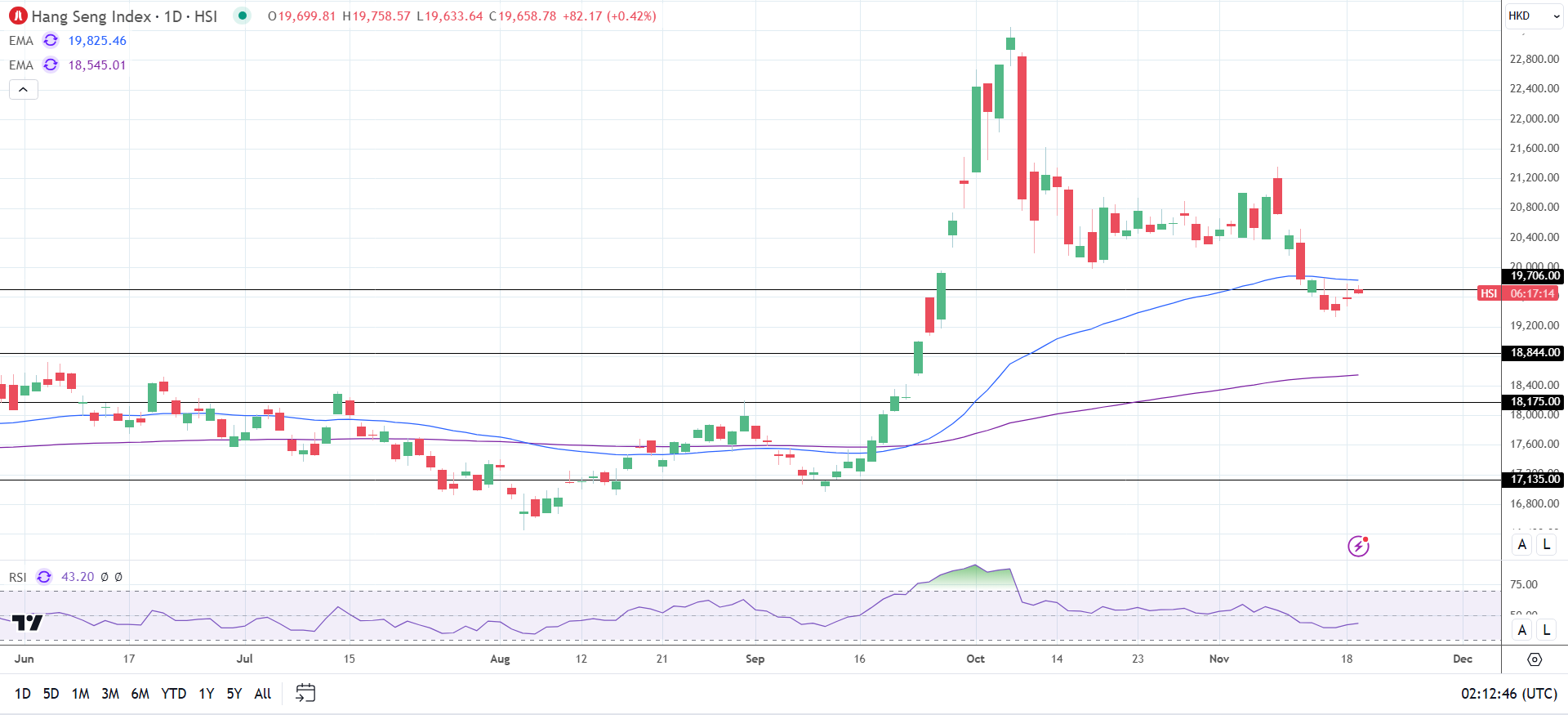The width and height of the screenshot is (1568, 715).
Task: Select the 6M time range
Action: pos(140,694)
